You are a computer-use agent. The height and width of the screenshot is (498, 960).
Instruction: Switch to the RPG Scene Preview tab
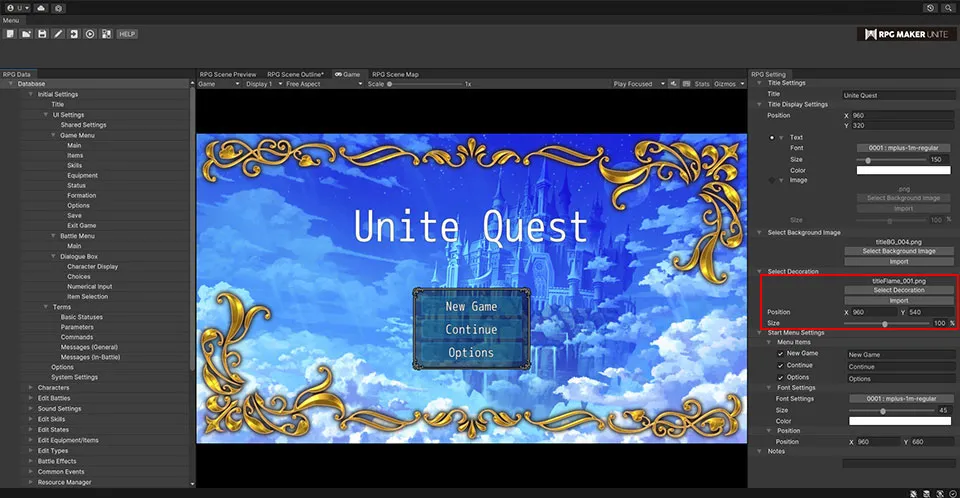click(x=227, y=74)
